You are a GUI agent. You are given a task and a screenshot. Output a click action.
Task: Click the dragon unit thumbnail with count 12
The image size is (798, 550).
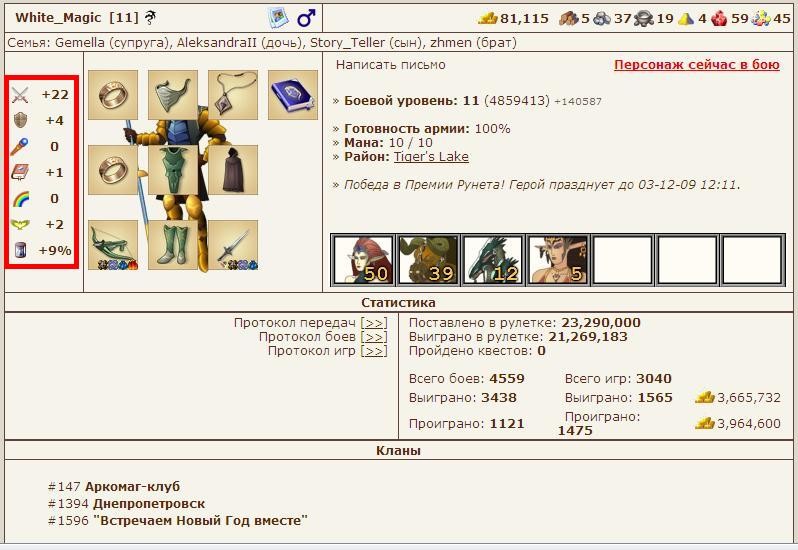[x=491, y=260]
